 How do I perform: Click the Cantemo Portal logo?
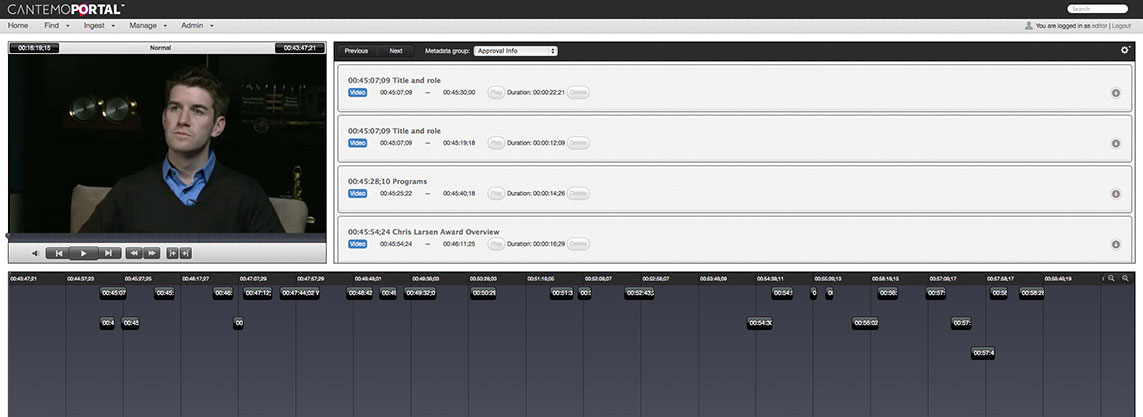[x=66, y=9]
